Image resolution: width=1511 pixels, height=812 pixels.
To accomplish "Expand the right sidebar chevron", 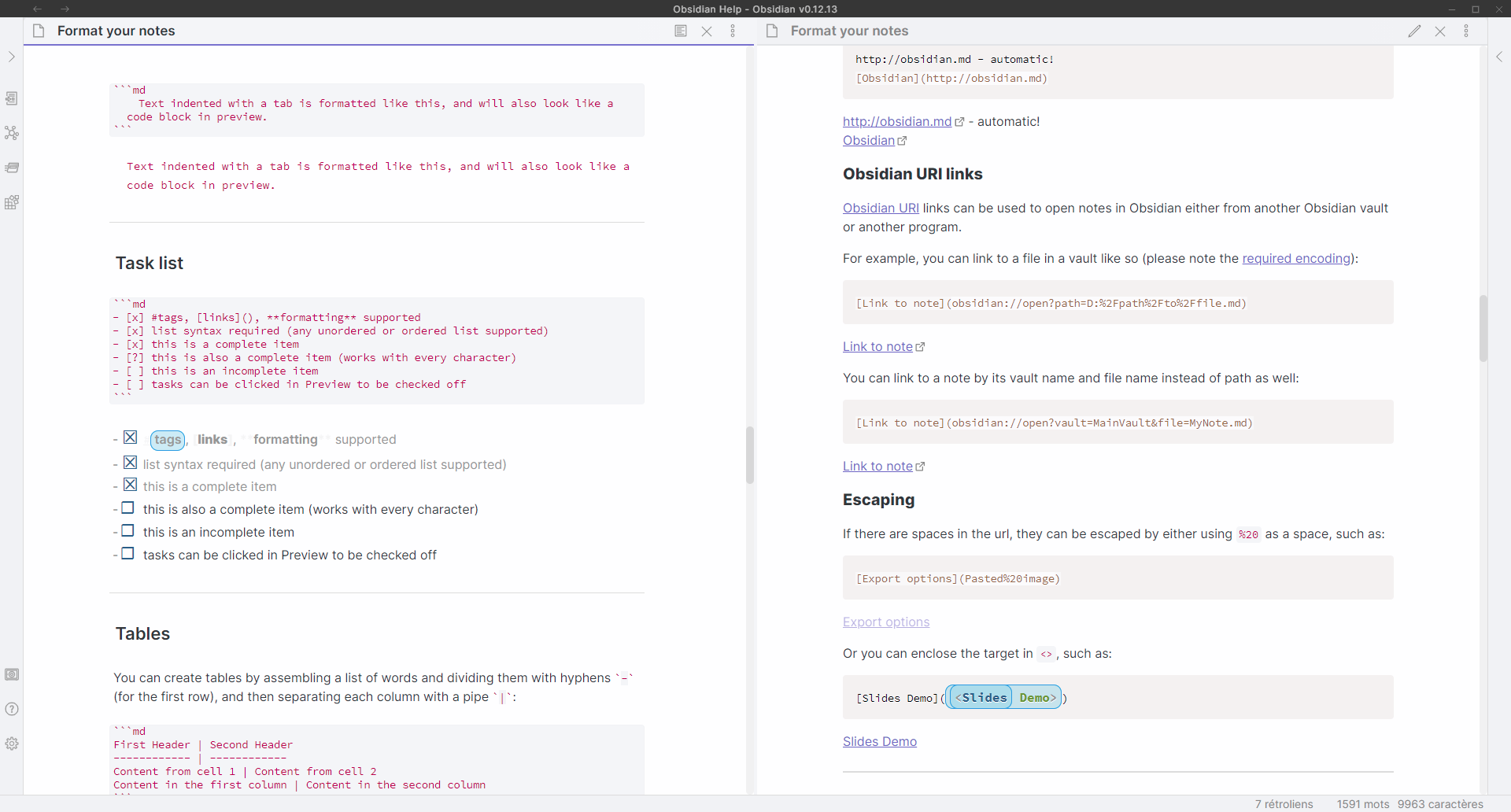I will pos(1499,57).
